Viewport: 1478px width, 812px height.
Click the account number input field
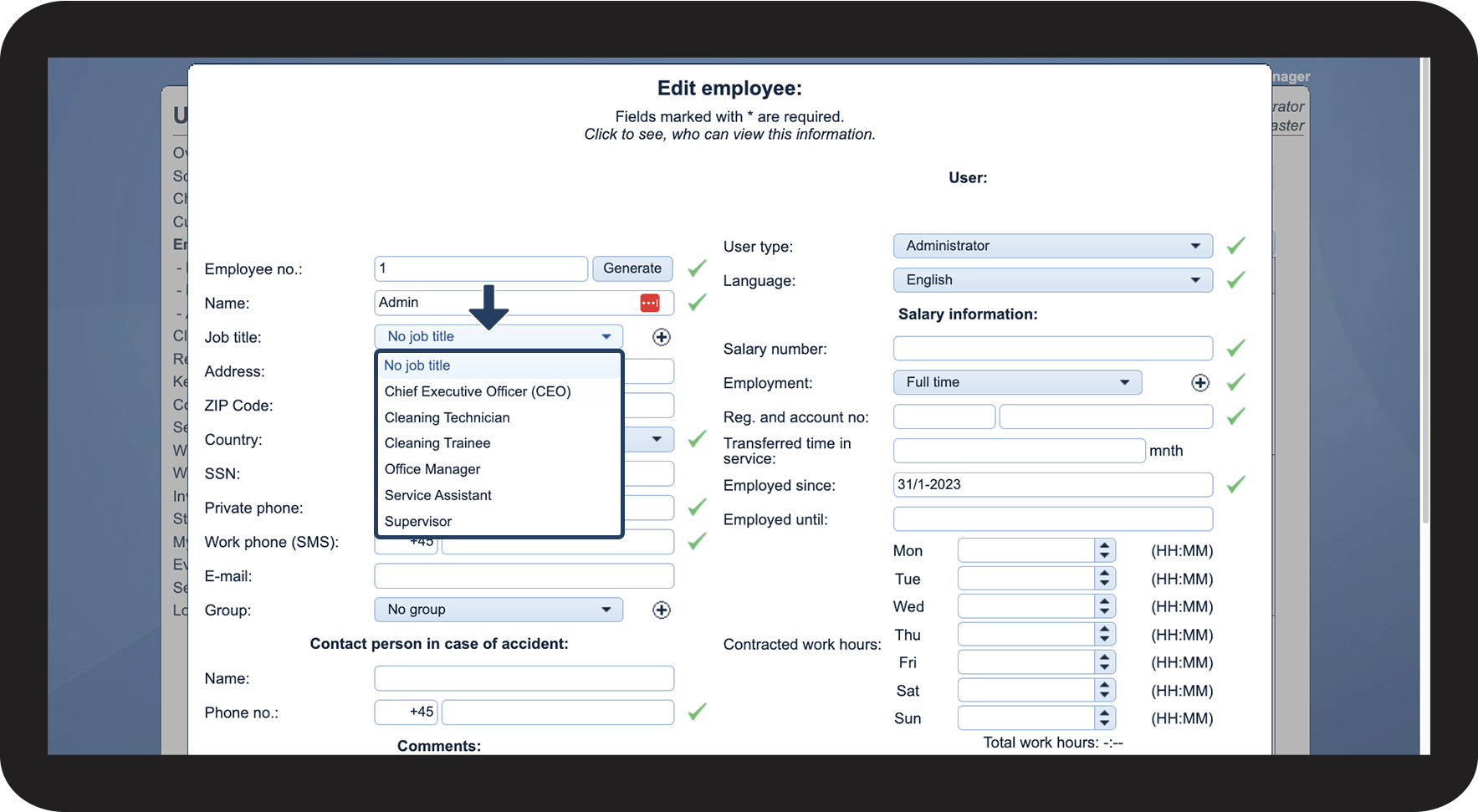coord(1106,416)
